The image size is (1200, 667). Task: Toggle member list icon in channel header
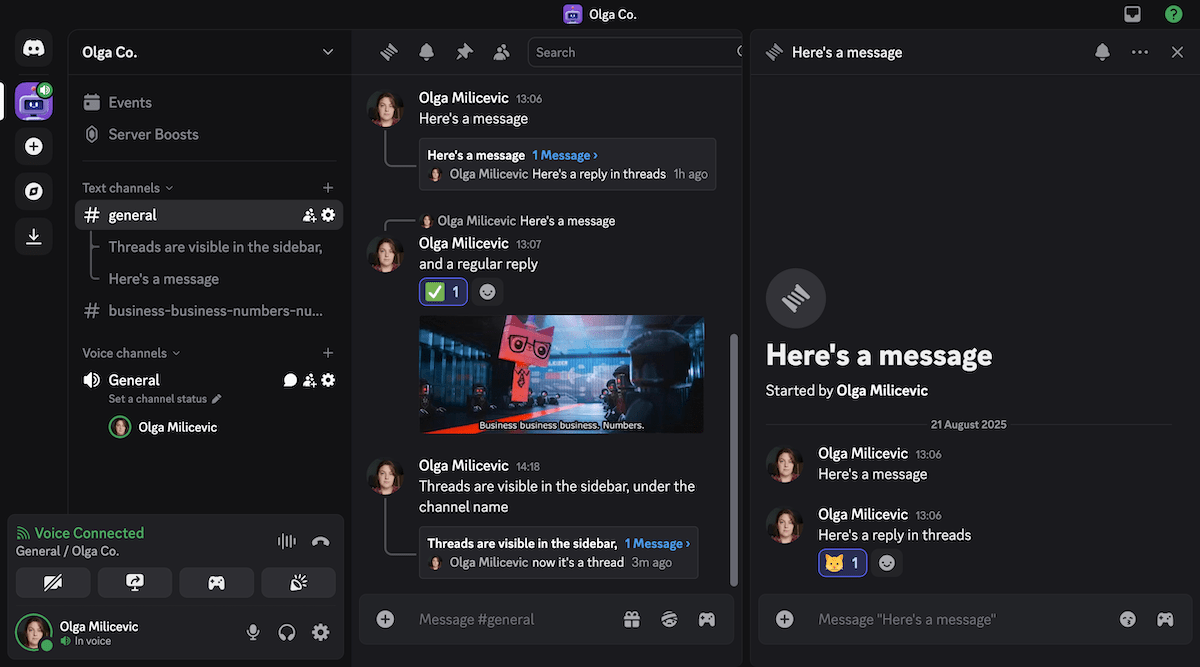tap(501, 52)
